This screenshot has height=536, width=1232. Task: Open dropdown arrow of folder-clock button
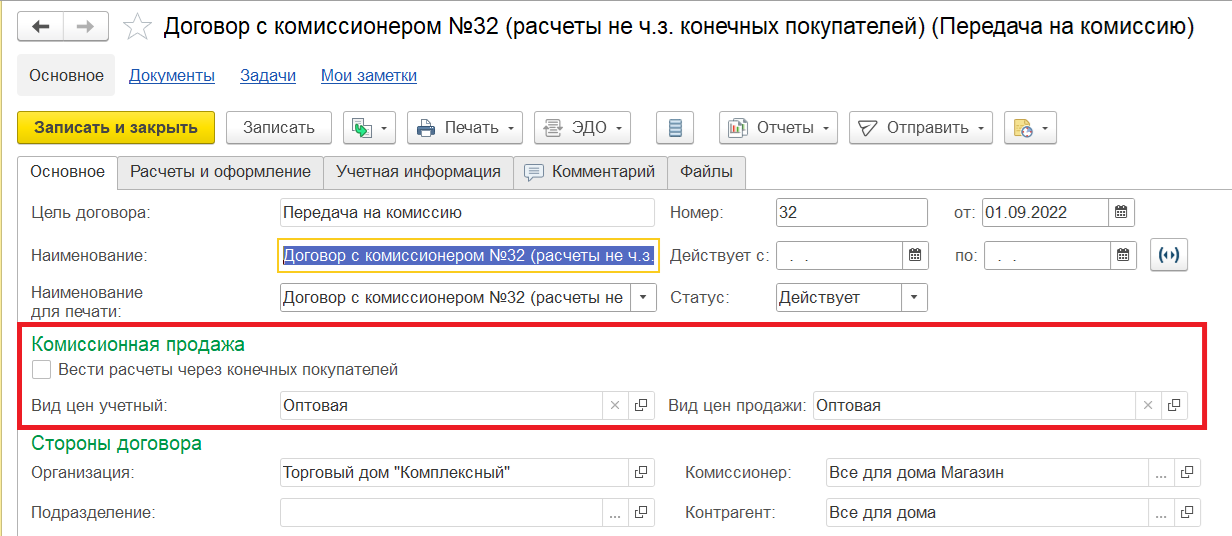[1046, 128]
